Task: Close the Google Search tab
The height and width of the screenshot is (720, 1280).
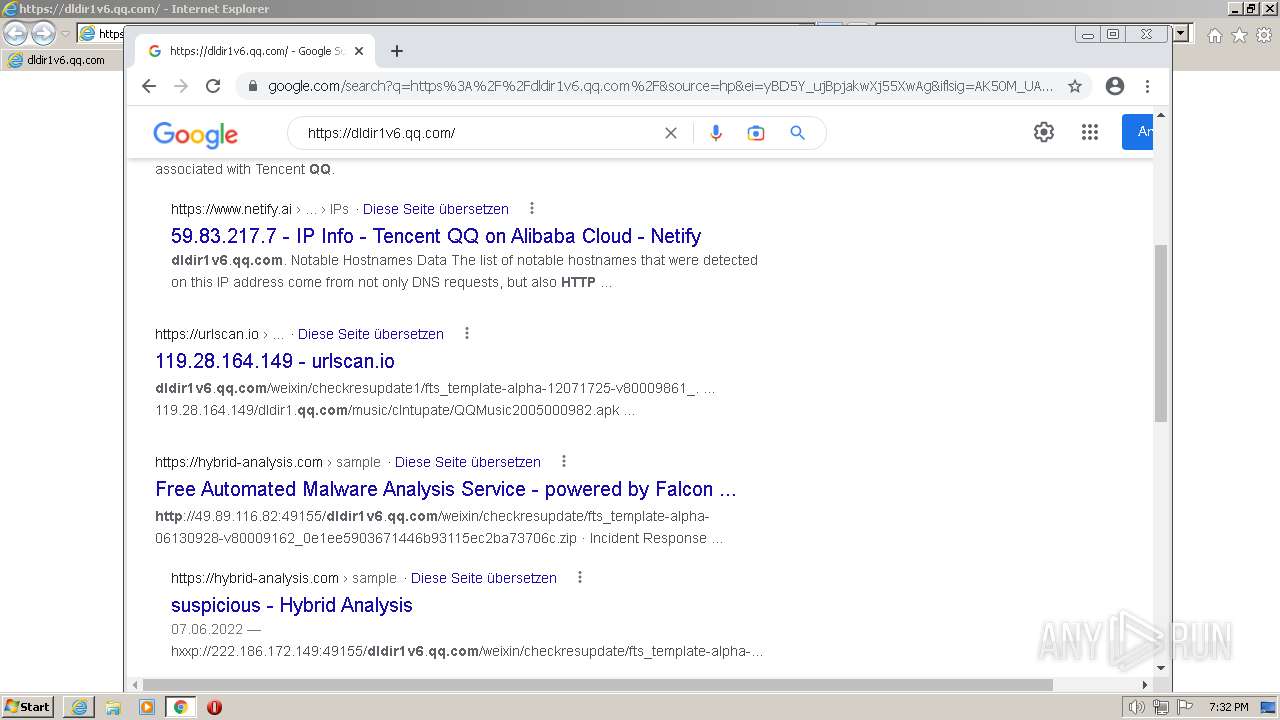Action: [x=359, y=51]
